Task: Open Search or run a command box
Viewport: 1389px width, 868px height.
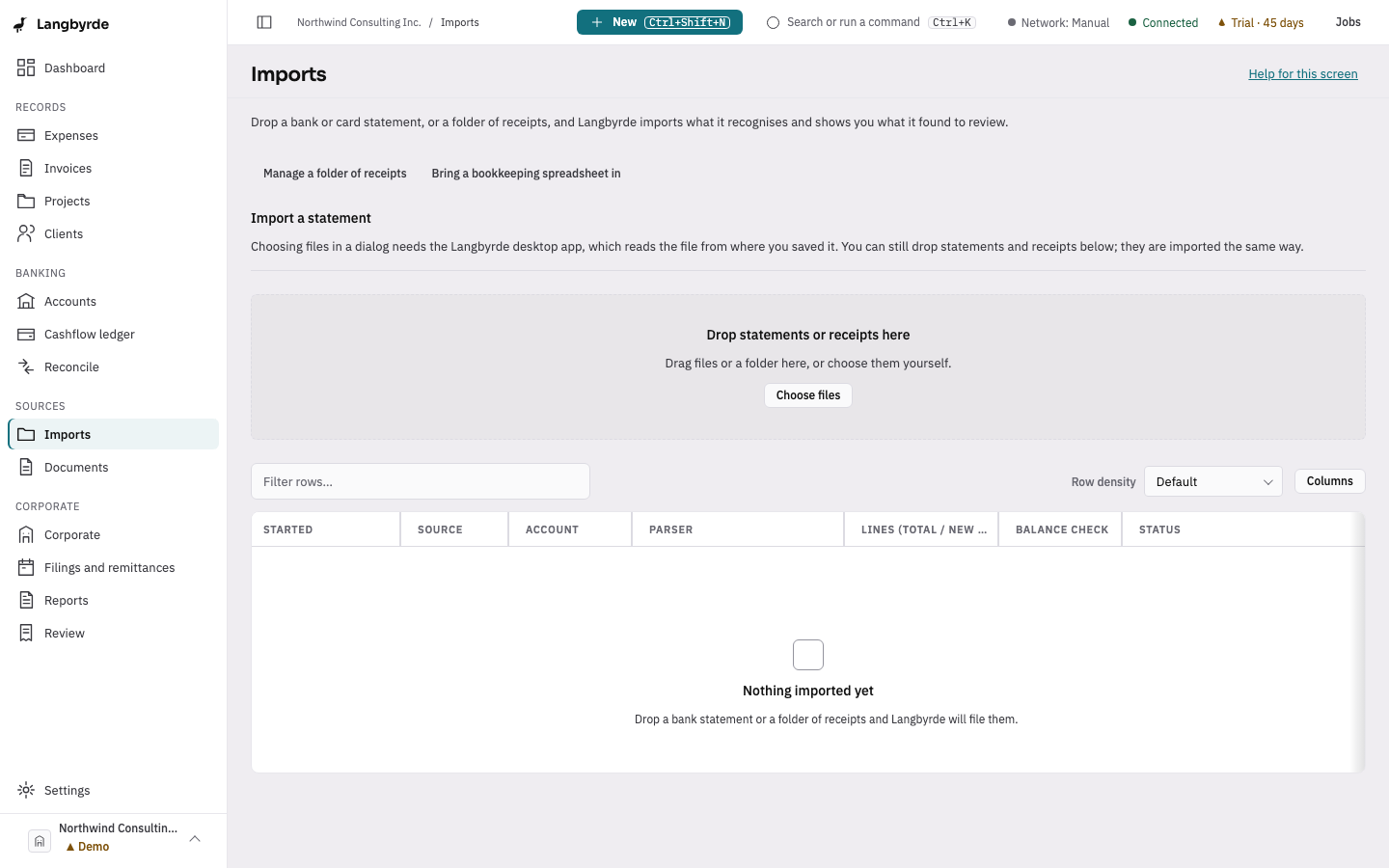Action: 871,22
